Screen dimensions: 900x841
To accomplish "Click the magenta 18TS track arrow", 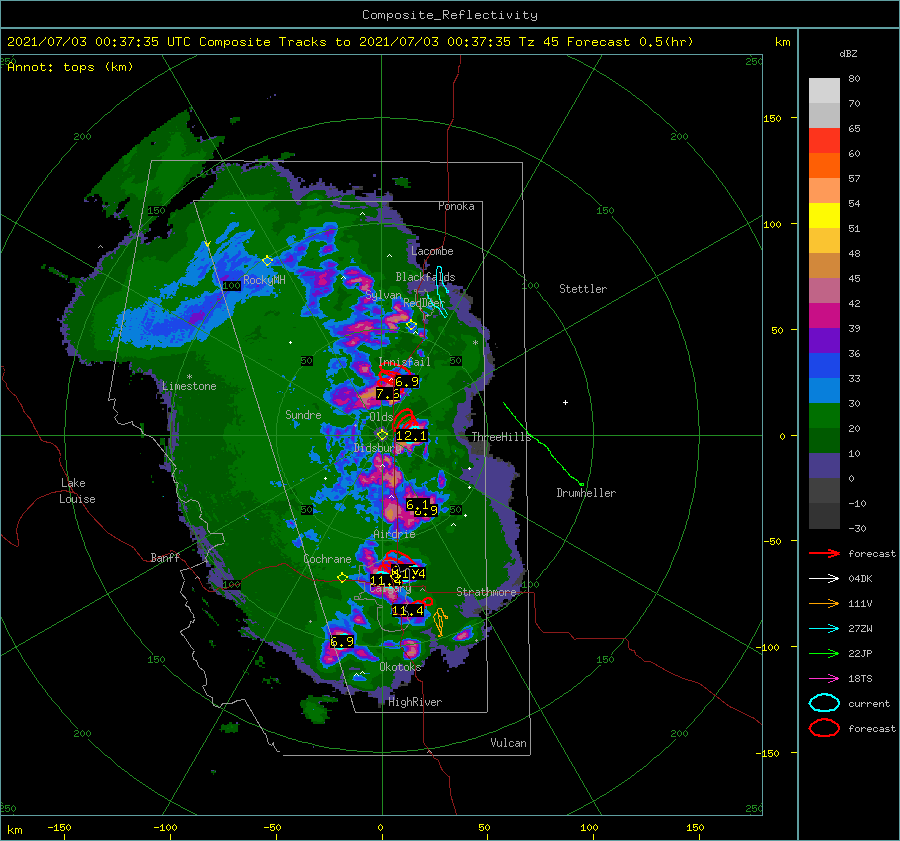I will point(824,679).
